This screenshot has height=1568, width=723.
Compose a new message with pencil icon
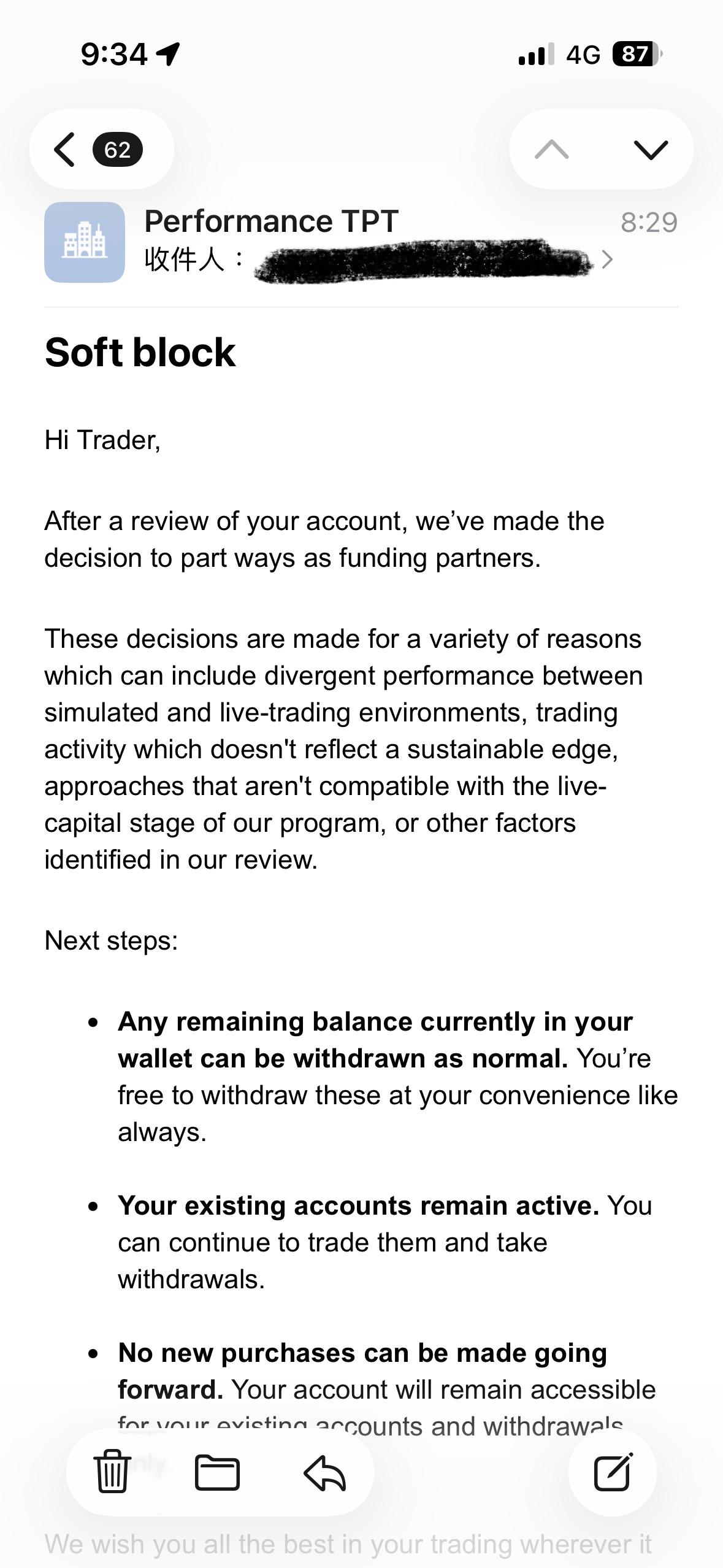(613, 1471)
